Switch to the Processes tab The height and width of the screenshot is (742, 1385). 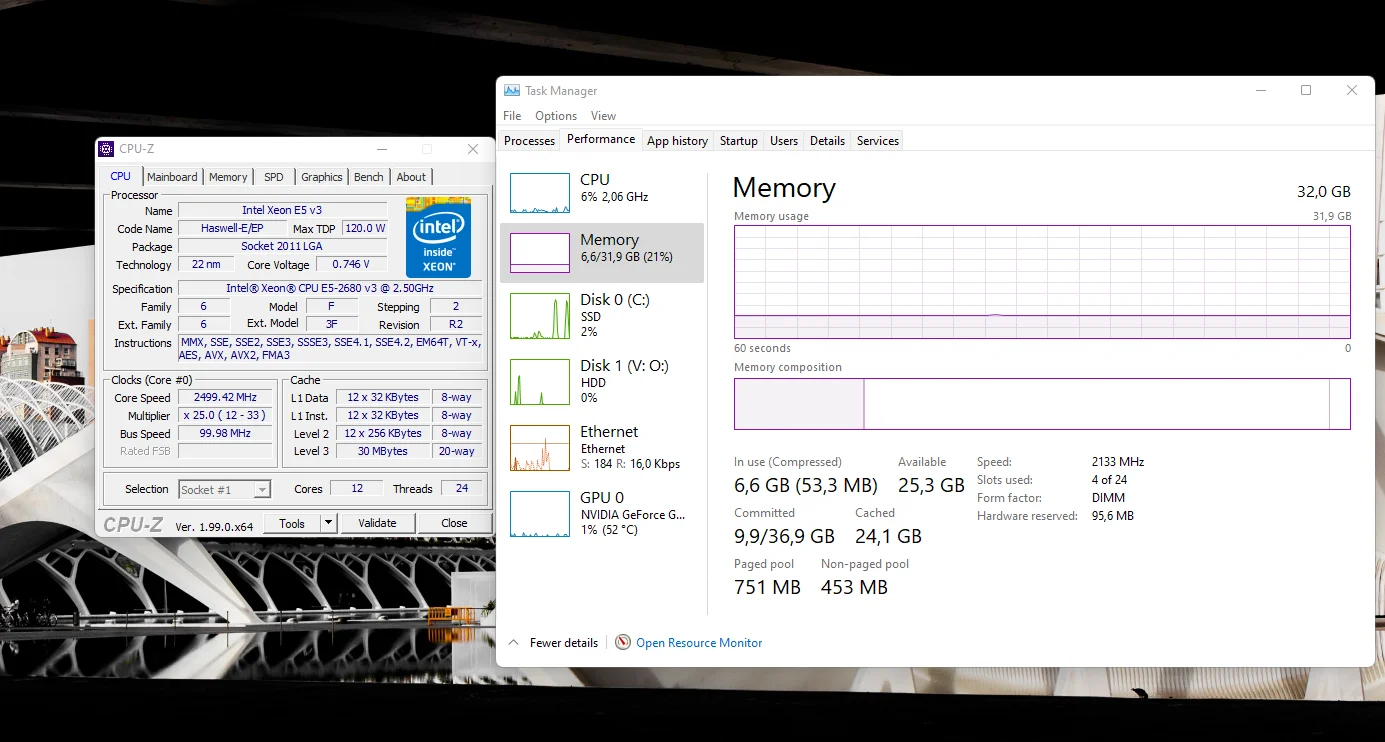(529, 141)
